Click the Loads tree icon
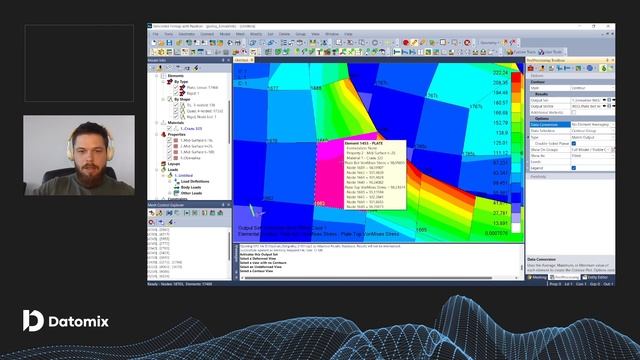 (164, 169)
